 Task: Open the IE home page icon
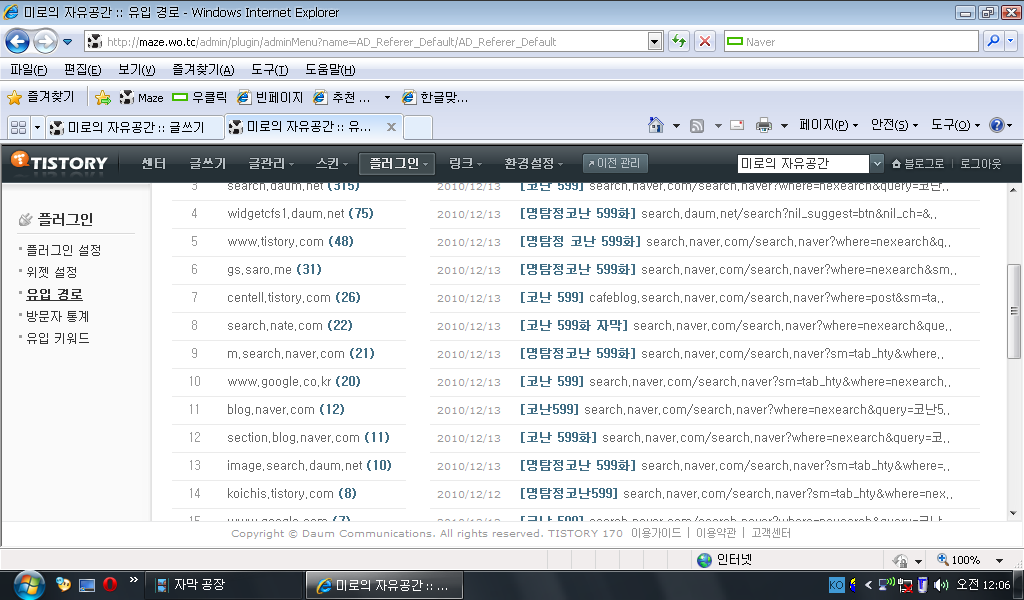pyautogui.click(x=656, y=126)
